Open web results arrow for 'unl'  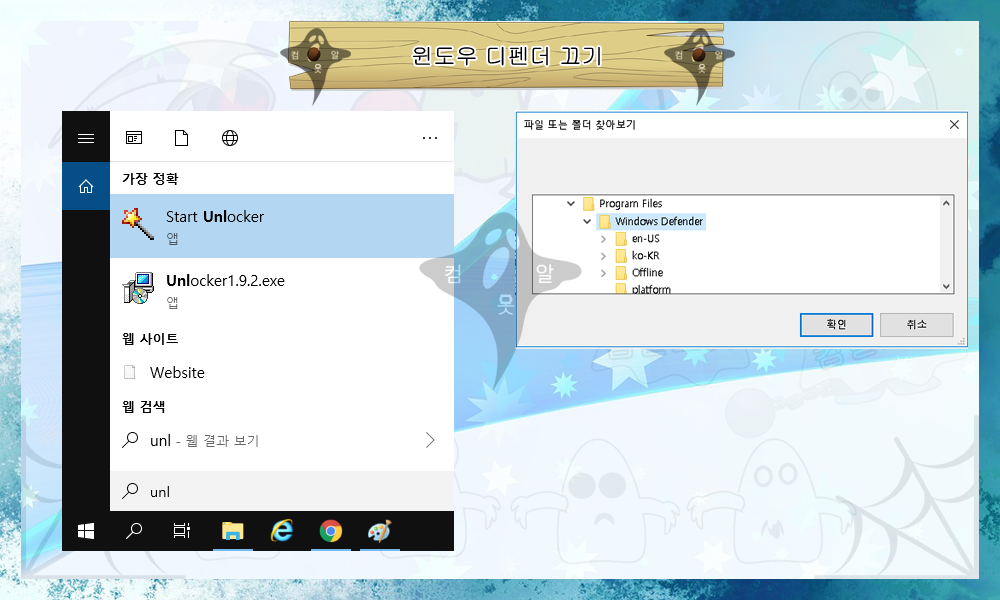[x=430, y=440]
